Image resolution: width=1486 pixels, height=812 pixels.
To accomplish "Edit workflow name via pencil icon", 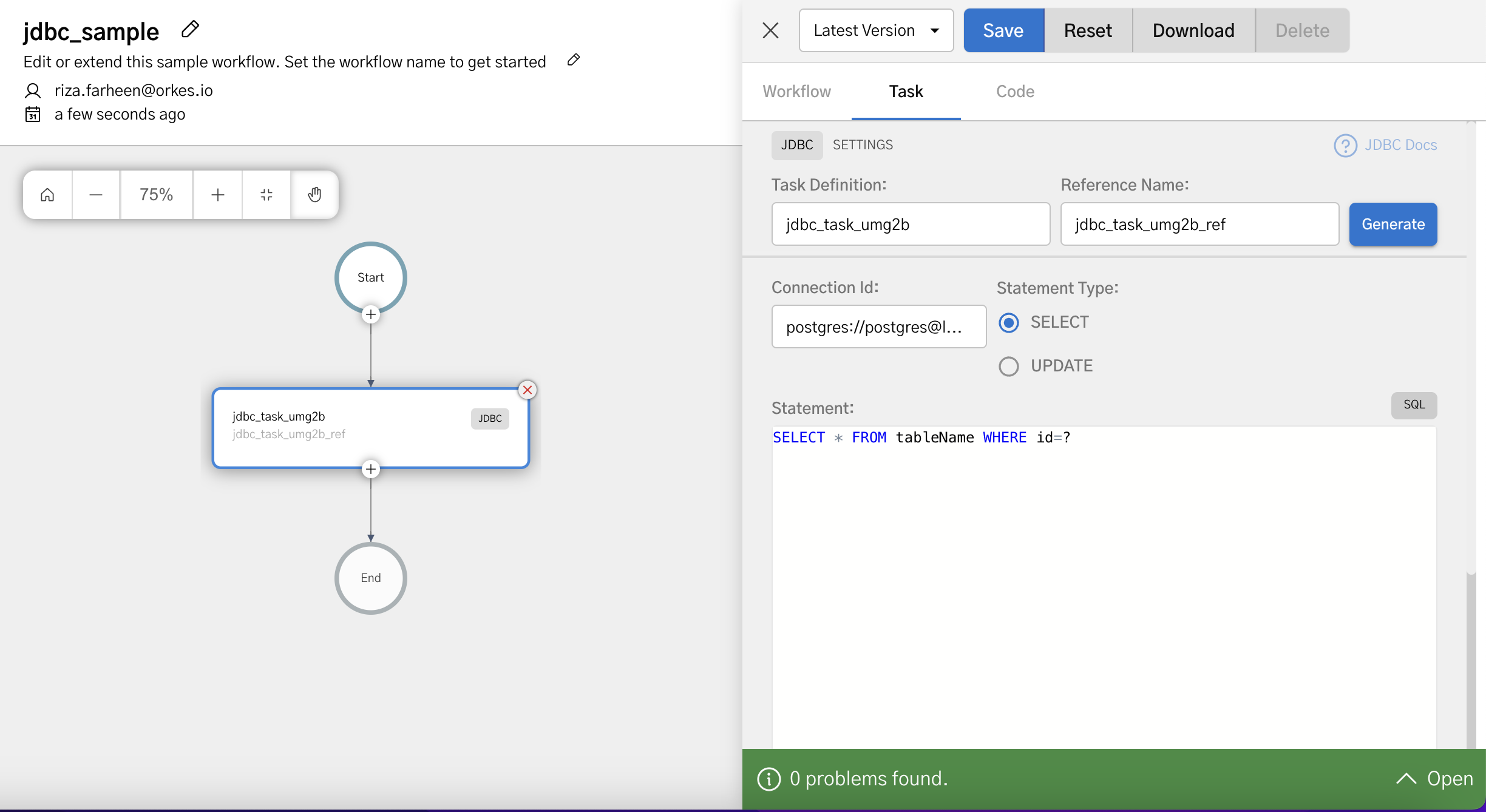I will (x=189, y=29).
